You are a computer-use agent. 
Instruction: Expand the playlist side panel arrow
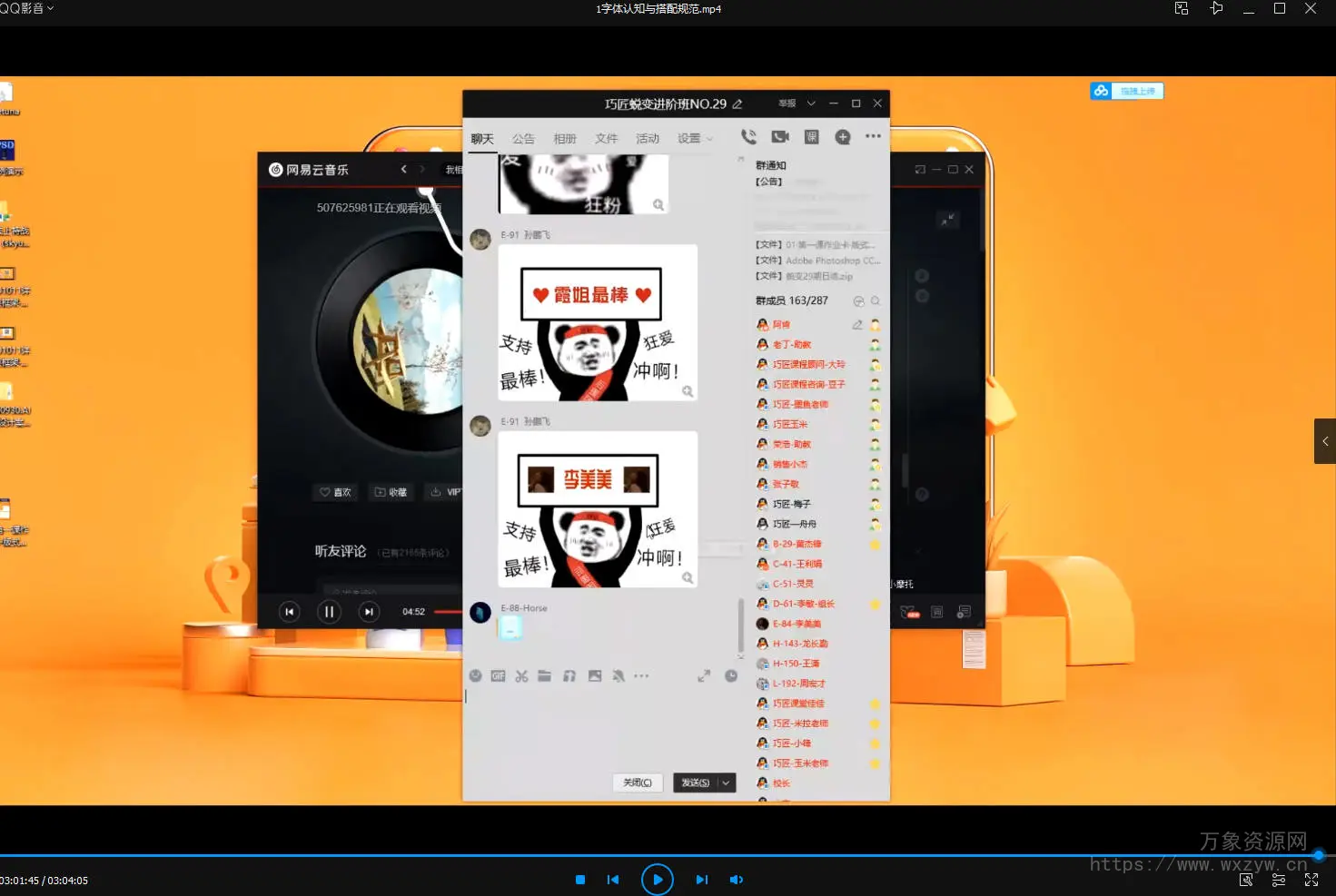point(1325,441)
